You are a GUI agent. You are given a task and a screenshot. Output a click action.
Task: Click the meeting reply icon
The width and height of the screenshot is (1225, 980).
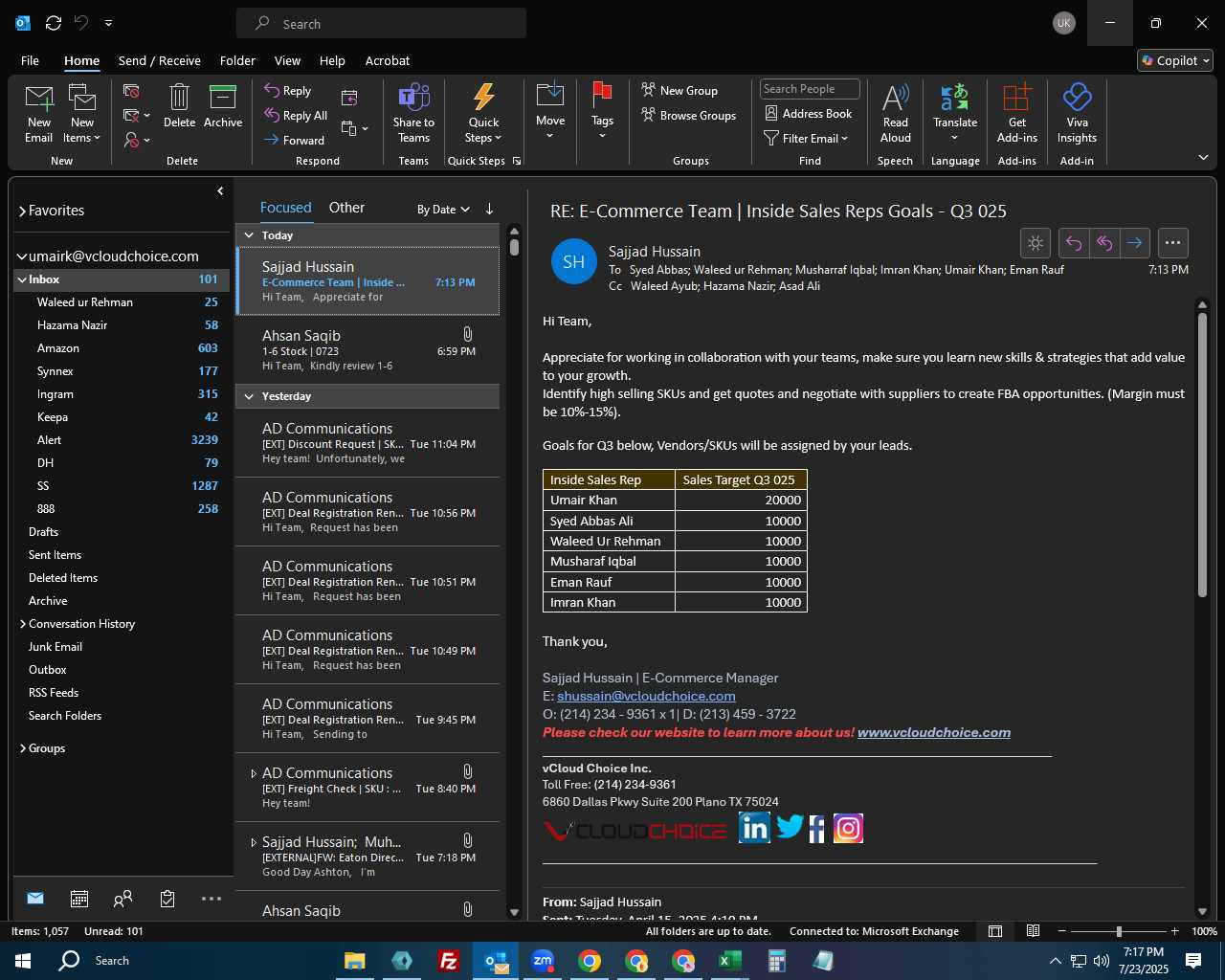(349, 99)
